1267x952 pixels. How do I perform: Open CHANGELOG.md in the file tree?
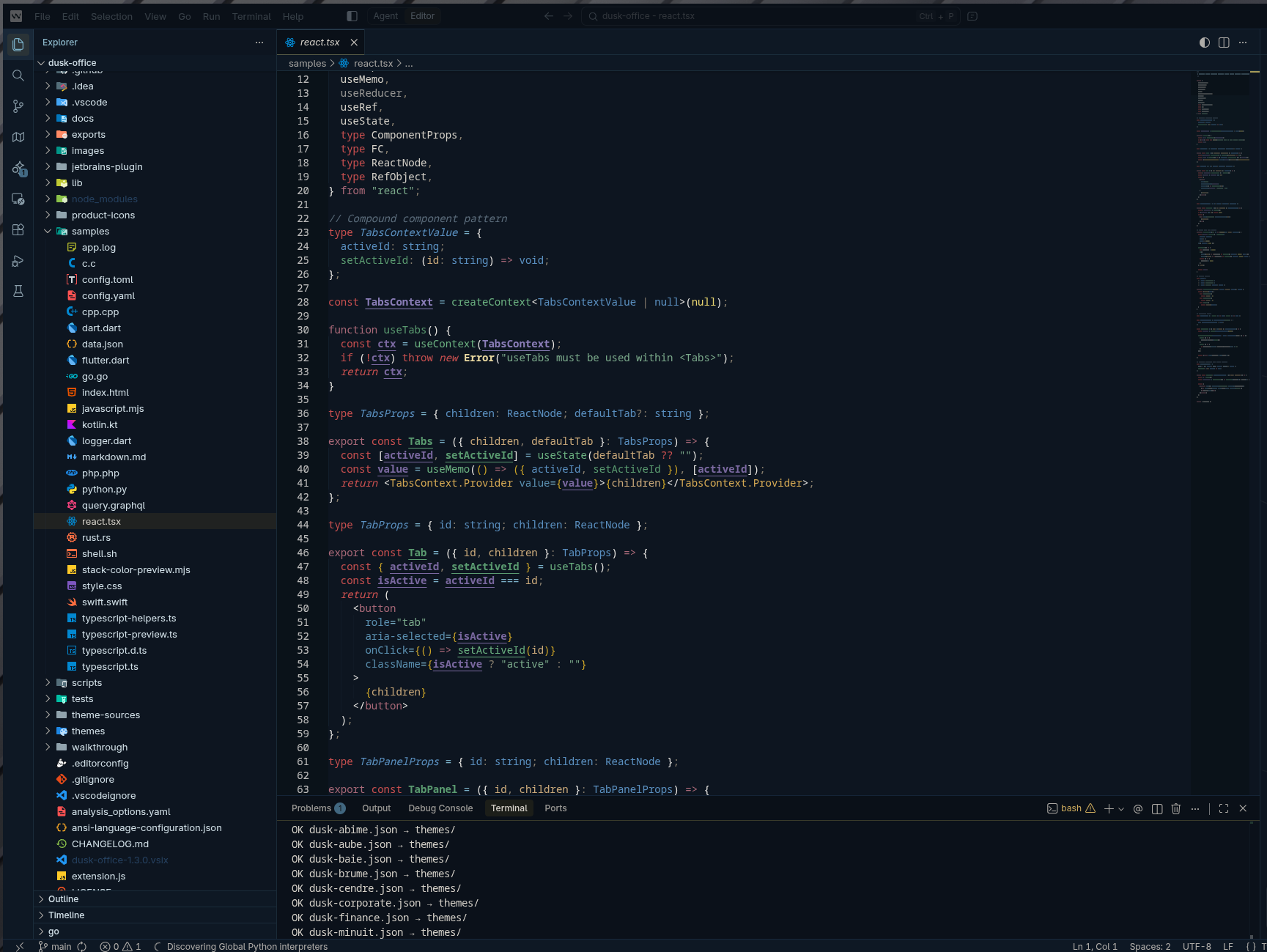pos(155,844)
